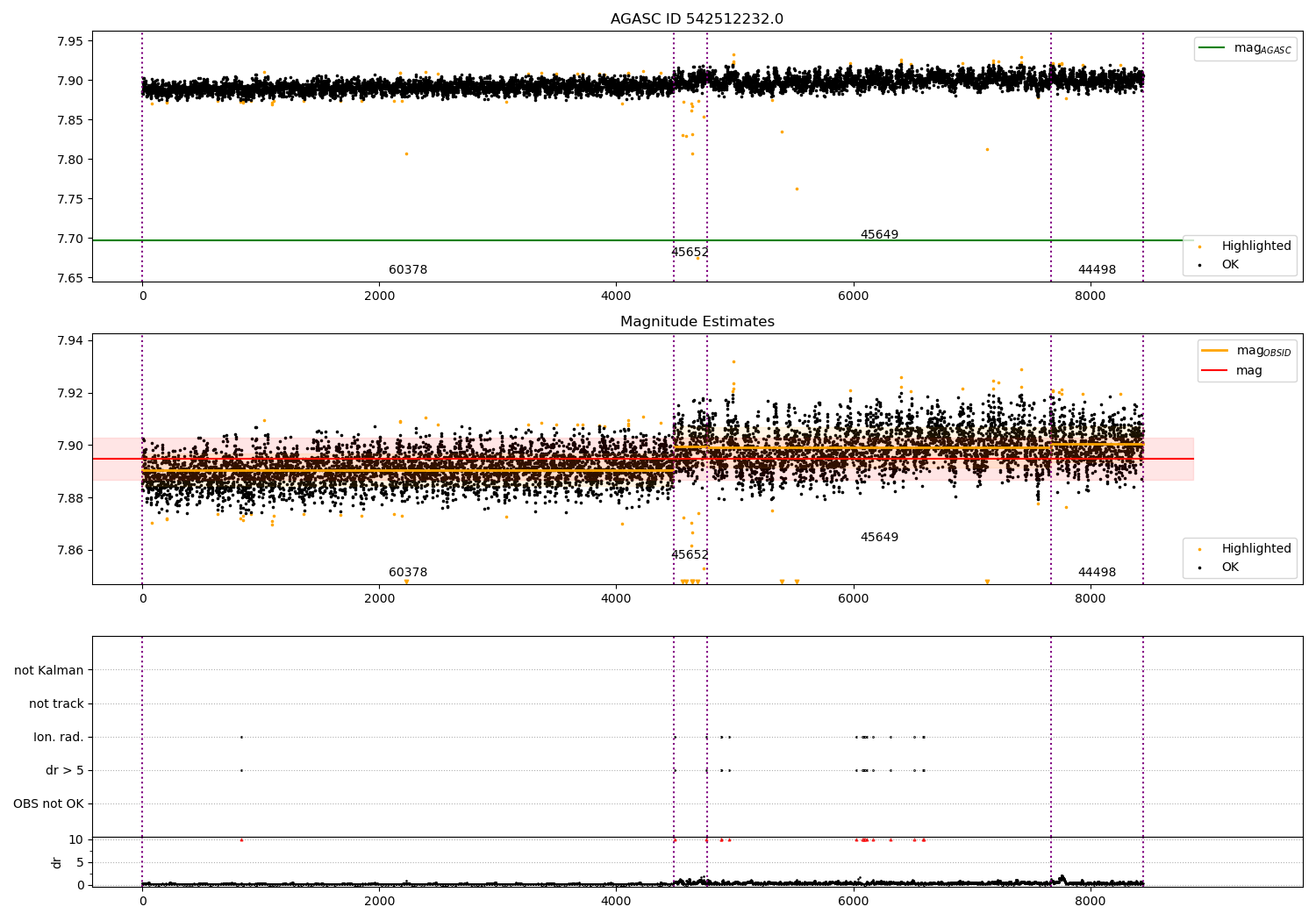Click OBSID label 44498 in top plot

point(1097,270)
